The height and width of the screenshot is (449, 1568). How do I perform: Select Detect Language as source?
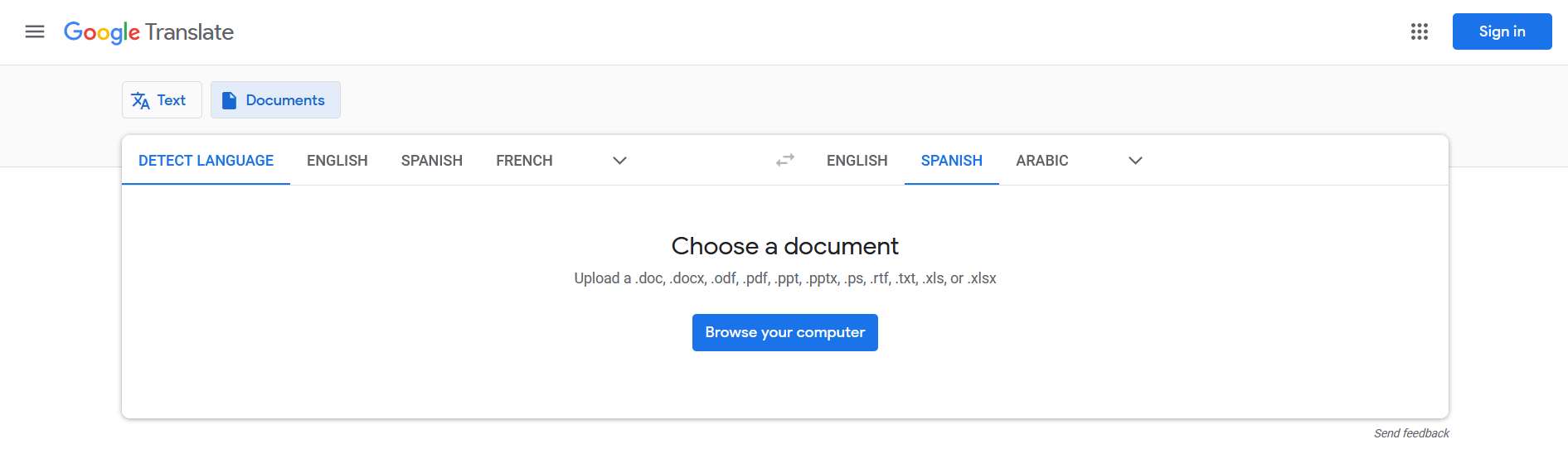tap(206, 161)
